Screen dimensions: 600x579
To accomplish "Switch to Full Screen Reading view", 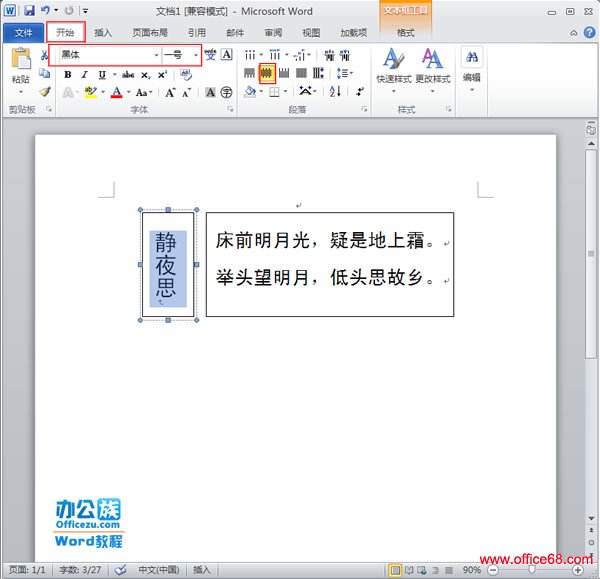I will tap(409, 571).
